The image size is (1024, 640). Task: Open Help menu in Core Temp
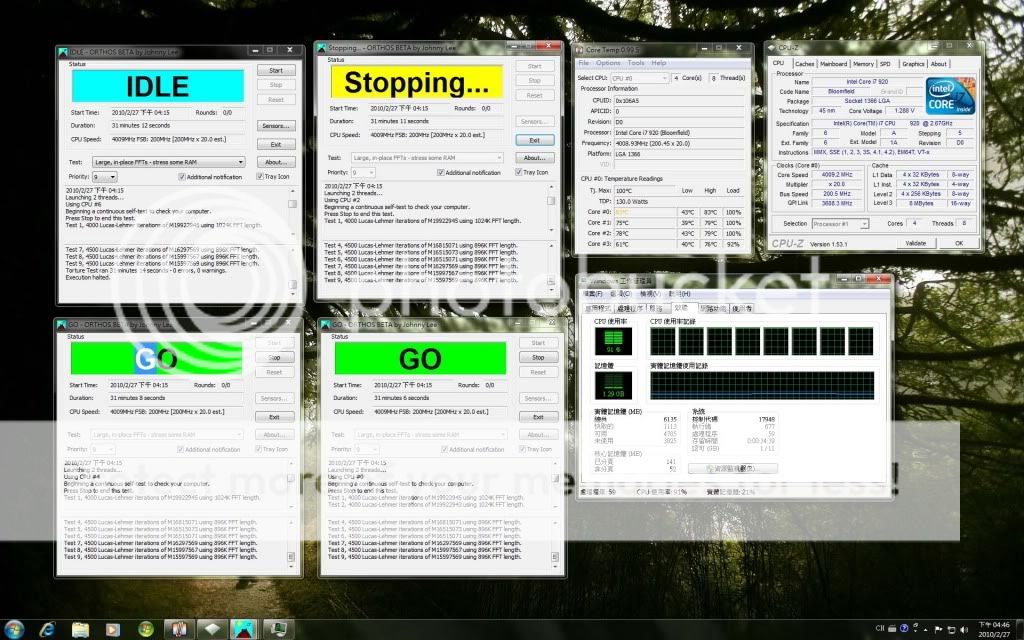(x=659, y=63)
